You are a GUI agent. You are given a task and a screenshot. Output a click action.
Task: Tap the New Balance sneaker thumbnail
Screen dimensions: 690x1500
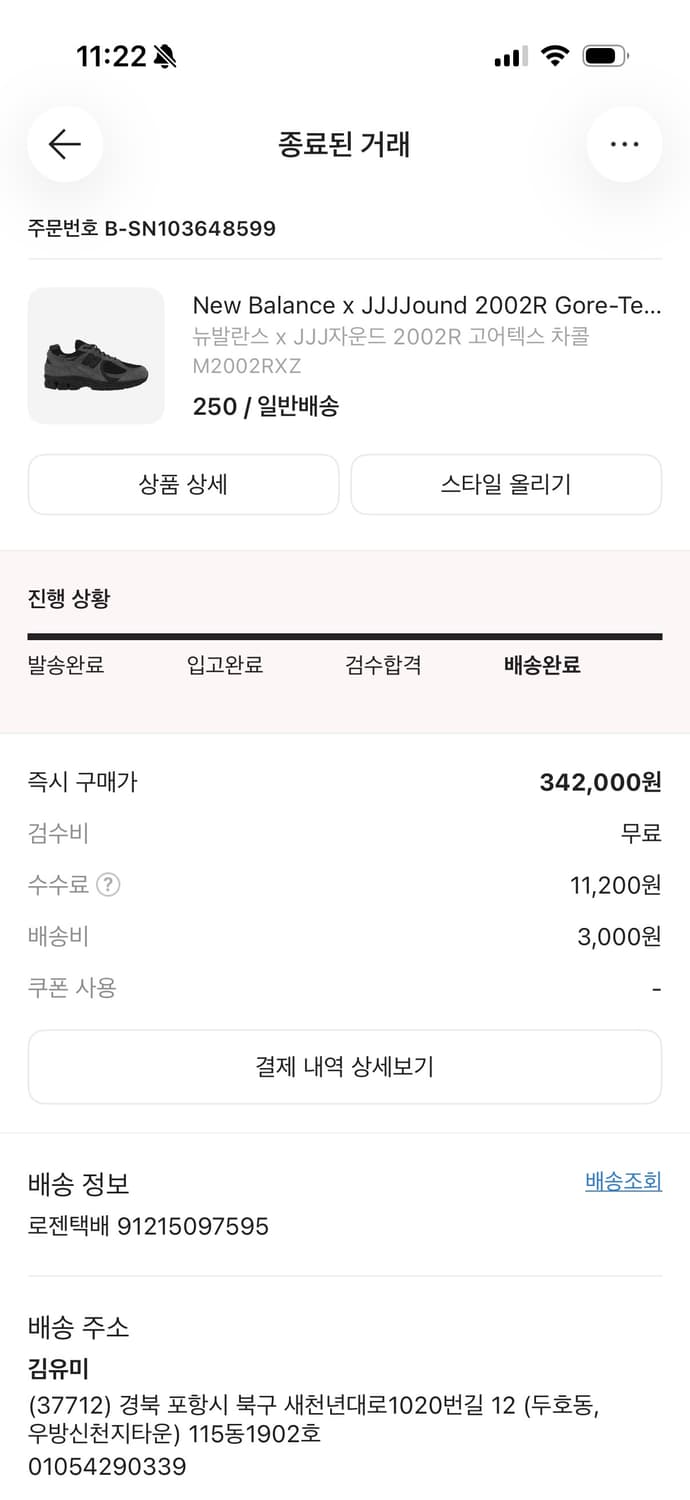96,356
